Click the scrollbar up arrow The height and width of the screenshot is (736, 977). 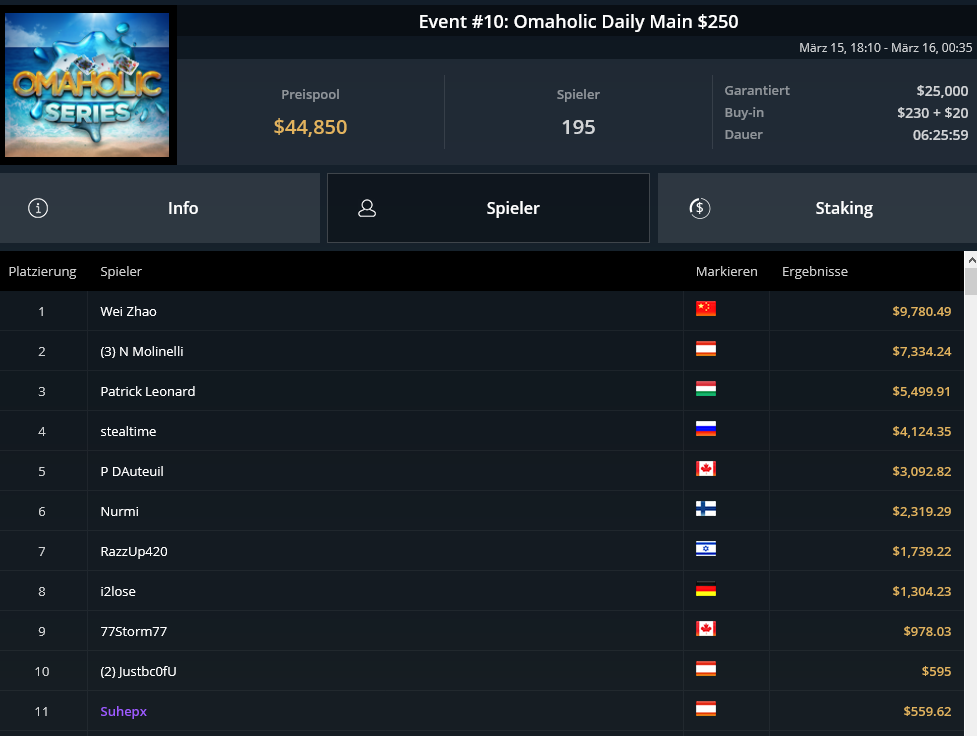coord(971,259)
